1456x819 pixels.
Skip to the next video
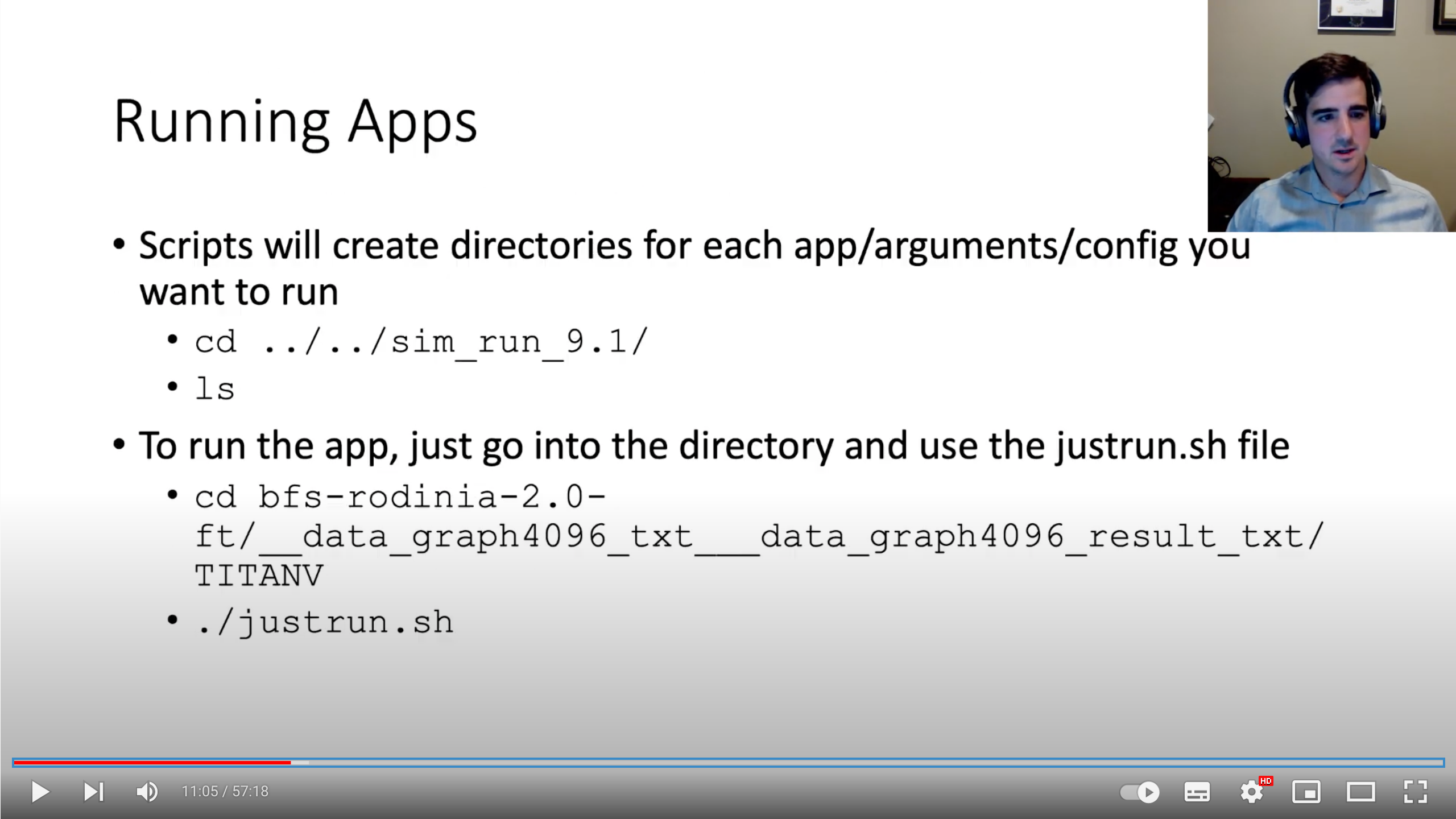click(94, 791)
